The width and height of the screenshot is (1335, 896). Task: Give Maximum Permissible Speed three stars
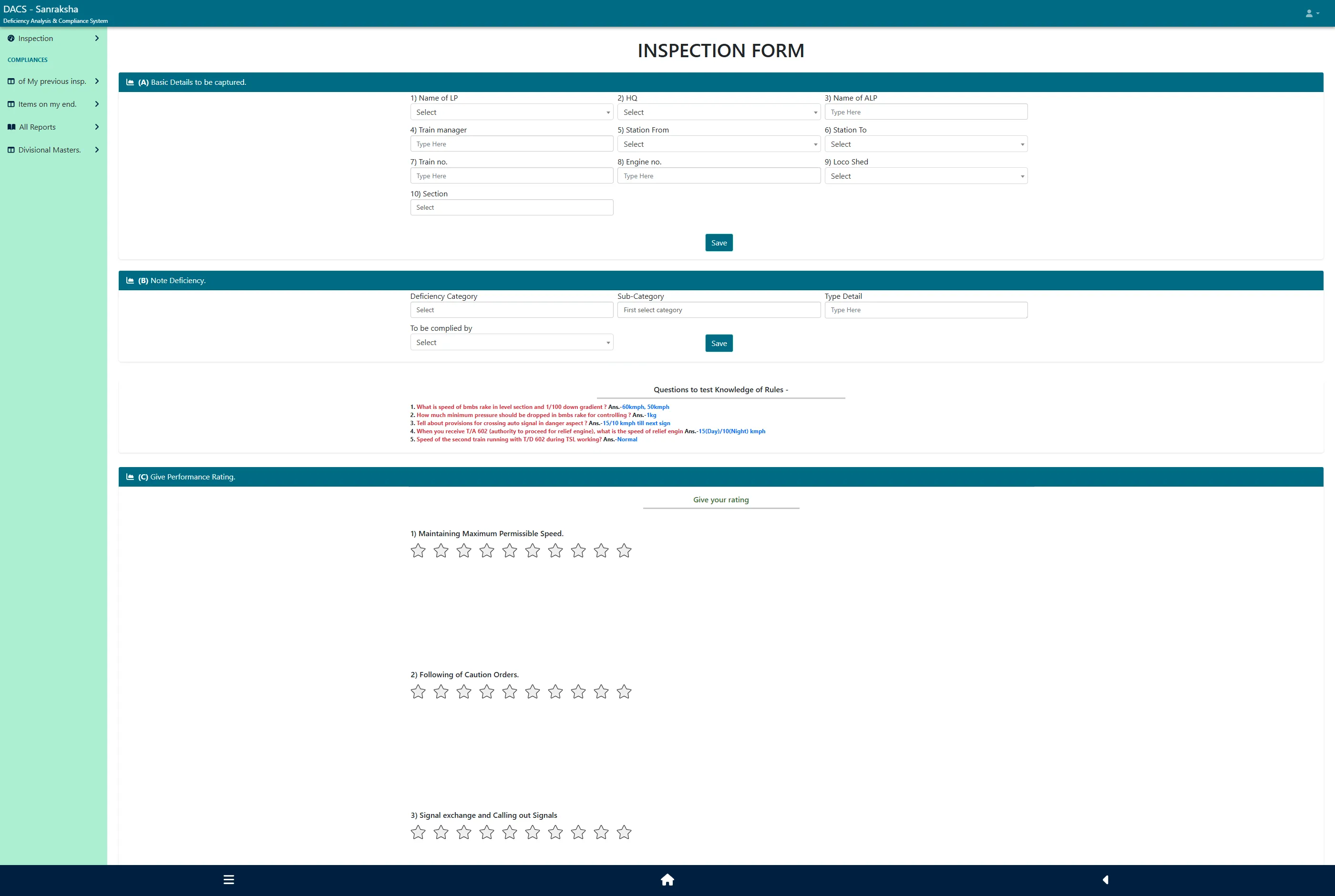[464, 550]
